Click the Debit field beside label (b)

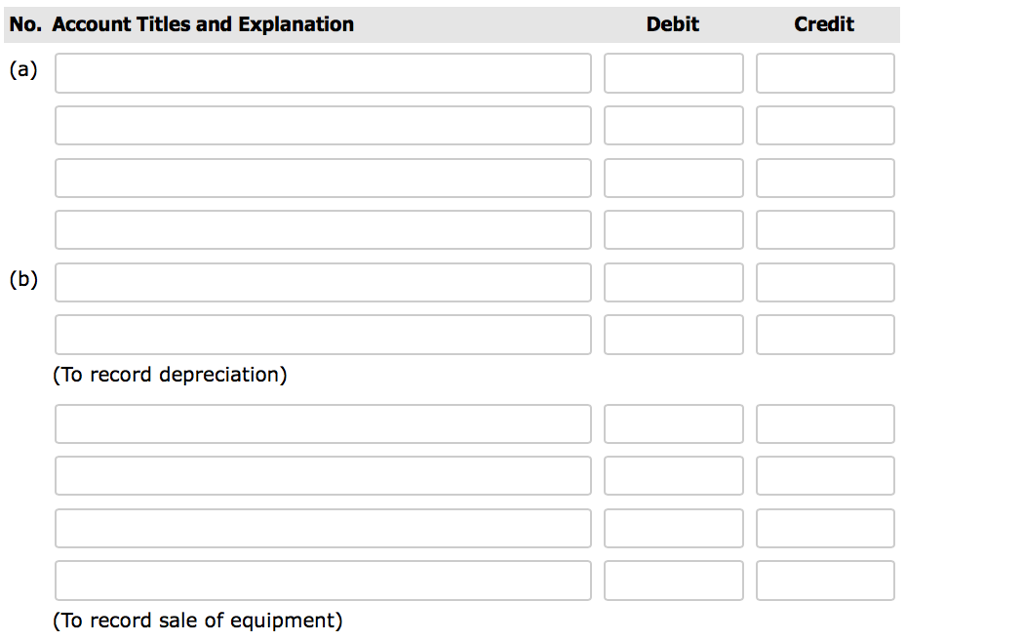[x=672, y=281]
